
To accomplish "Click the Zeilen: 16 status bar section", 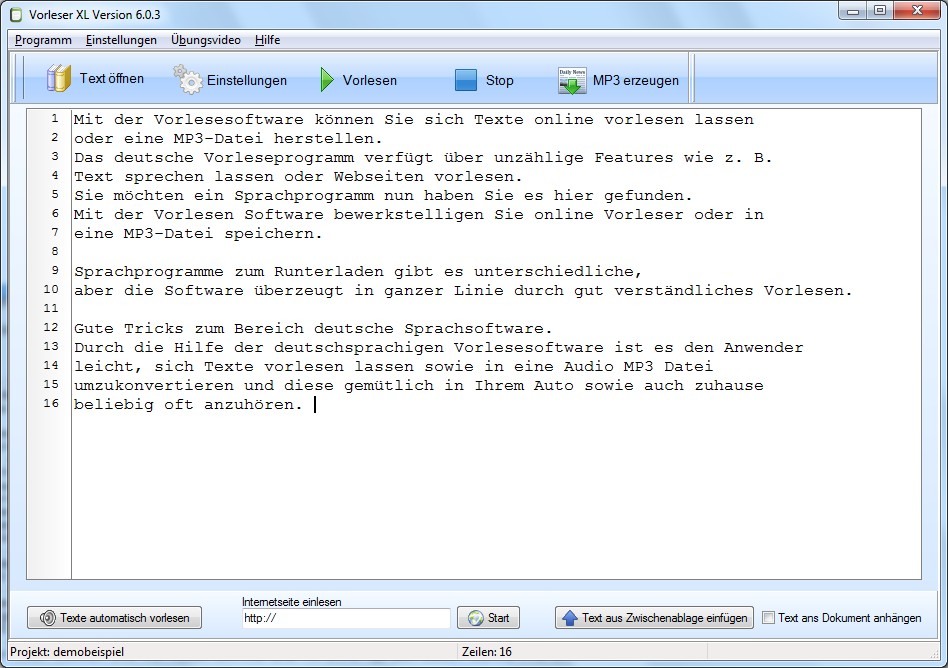I will 487,652.
